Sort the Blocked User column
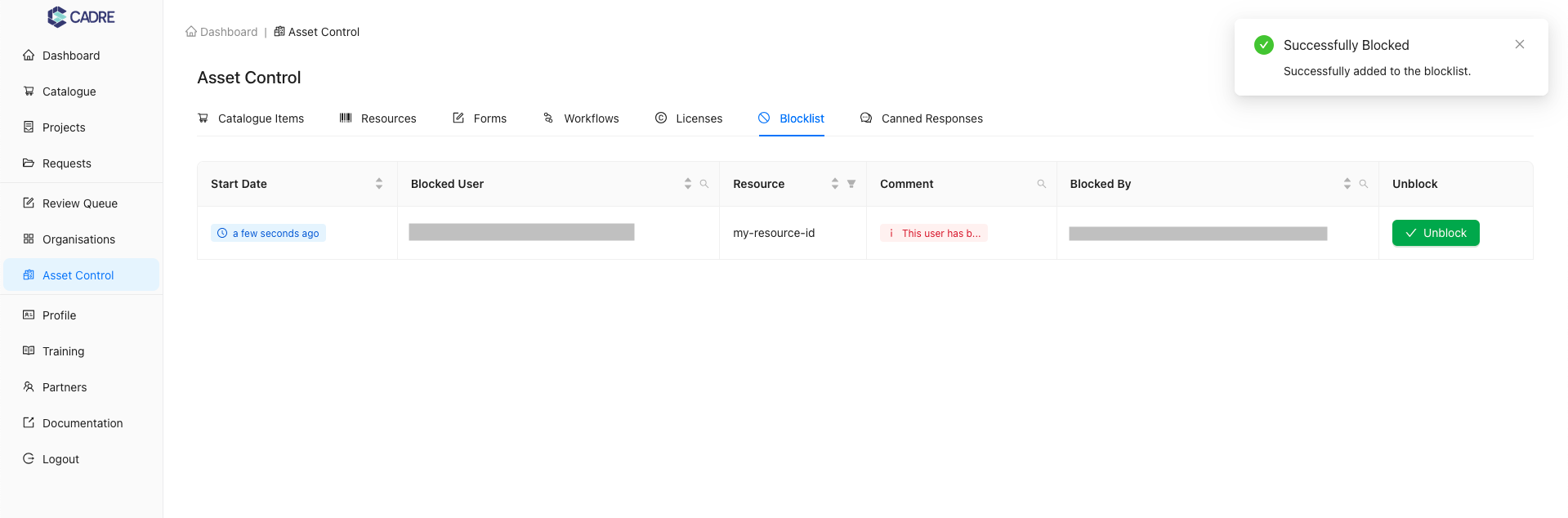The height and width of the screenshot is (518, 1568). tap(688, 184)
